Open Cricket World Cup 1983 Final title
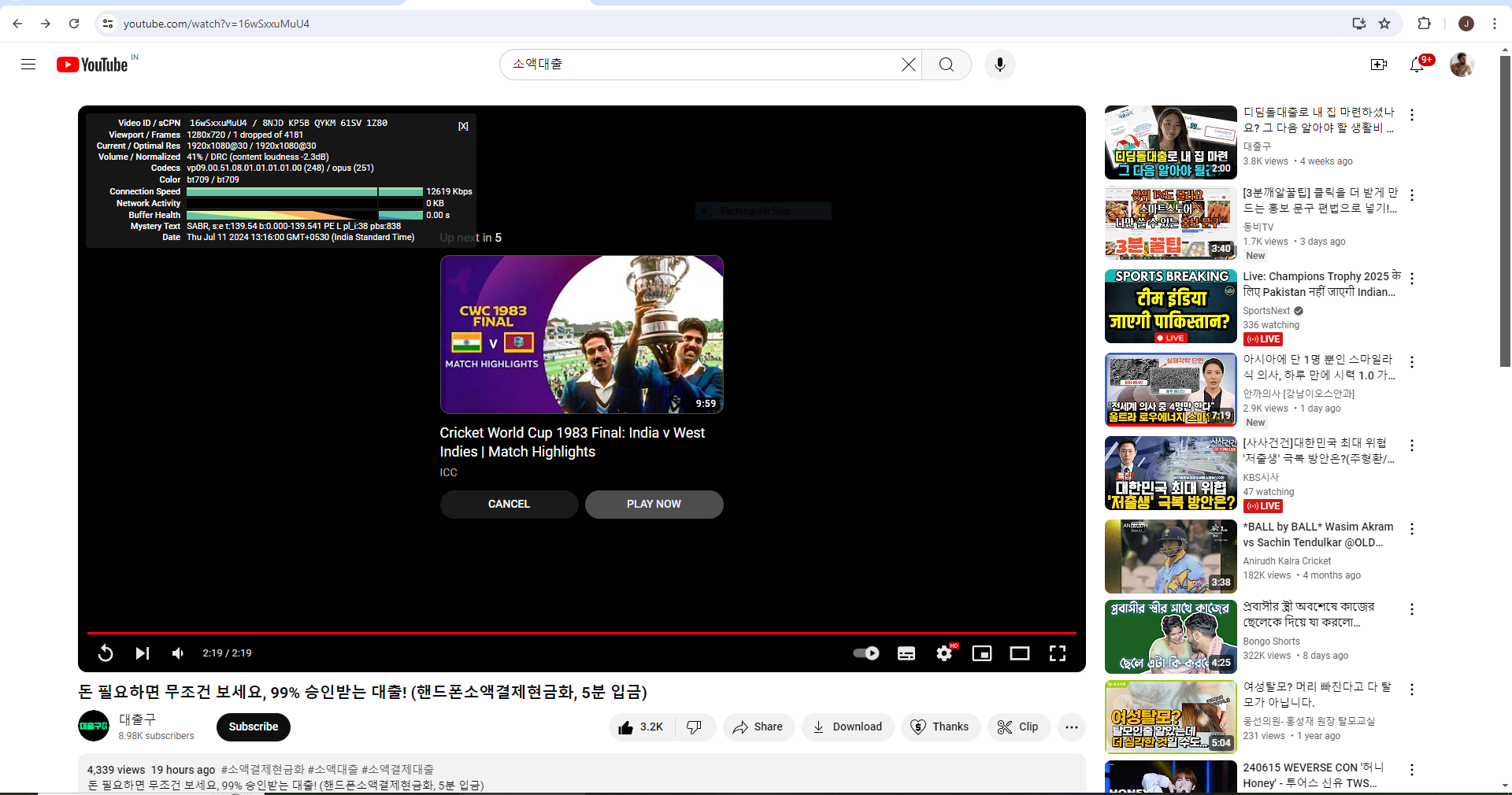Viewport: 1512px width, 795px height. tap(573, 442)
